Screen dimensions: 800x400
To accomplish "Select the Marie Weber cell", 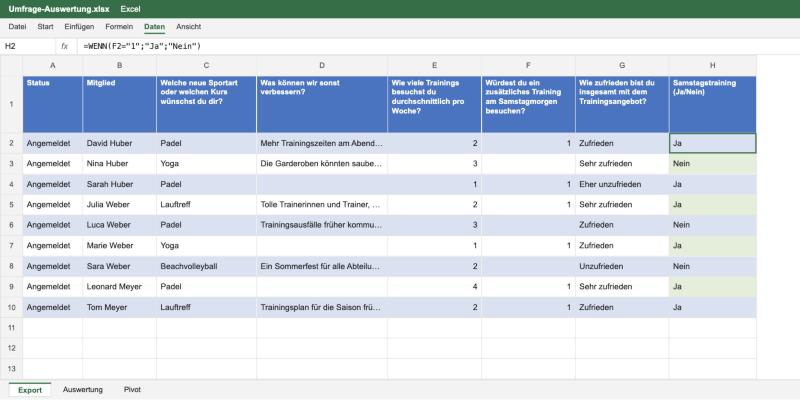I will (x=119, y=245).
